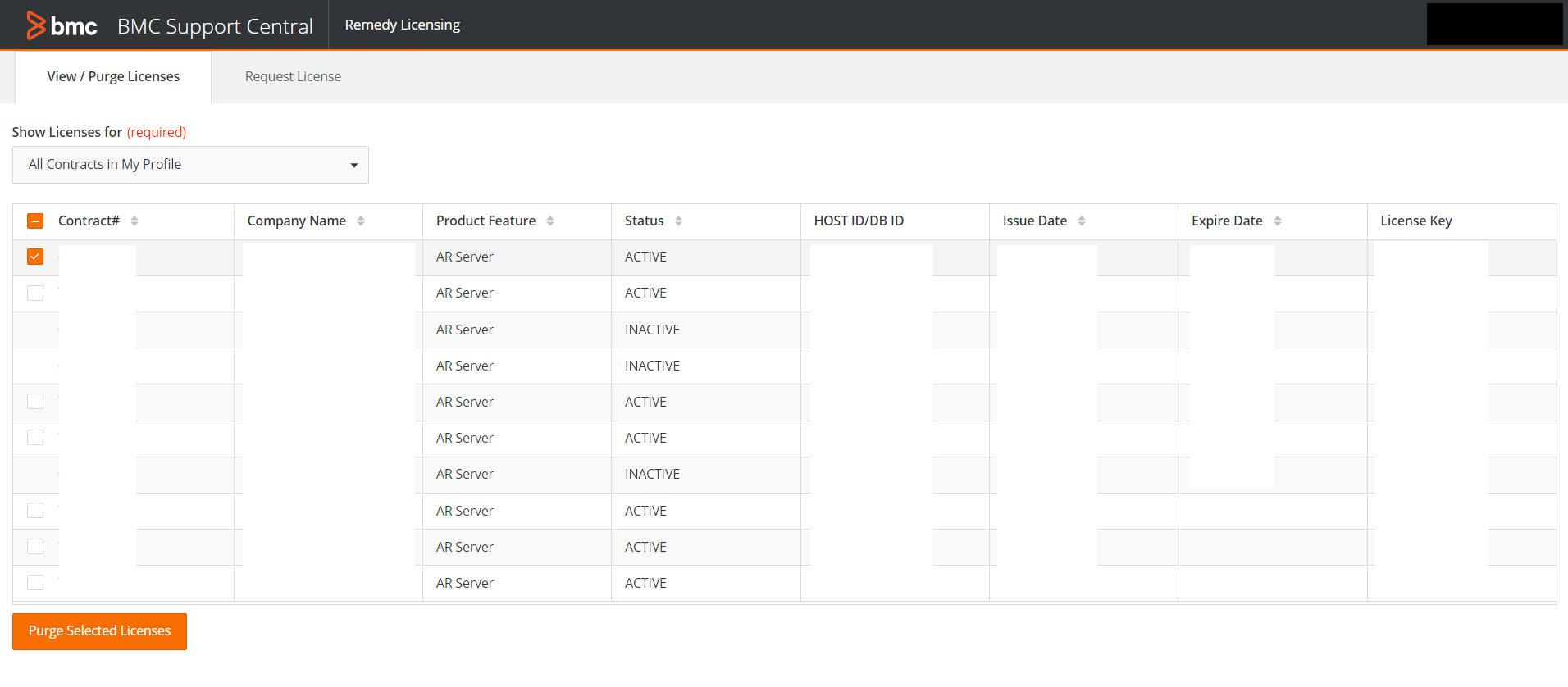This screenshot has height=687, width=1568.
Task: Open the All Contracts in My Profile dropdown
Action: click(x=190, y=165)
